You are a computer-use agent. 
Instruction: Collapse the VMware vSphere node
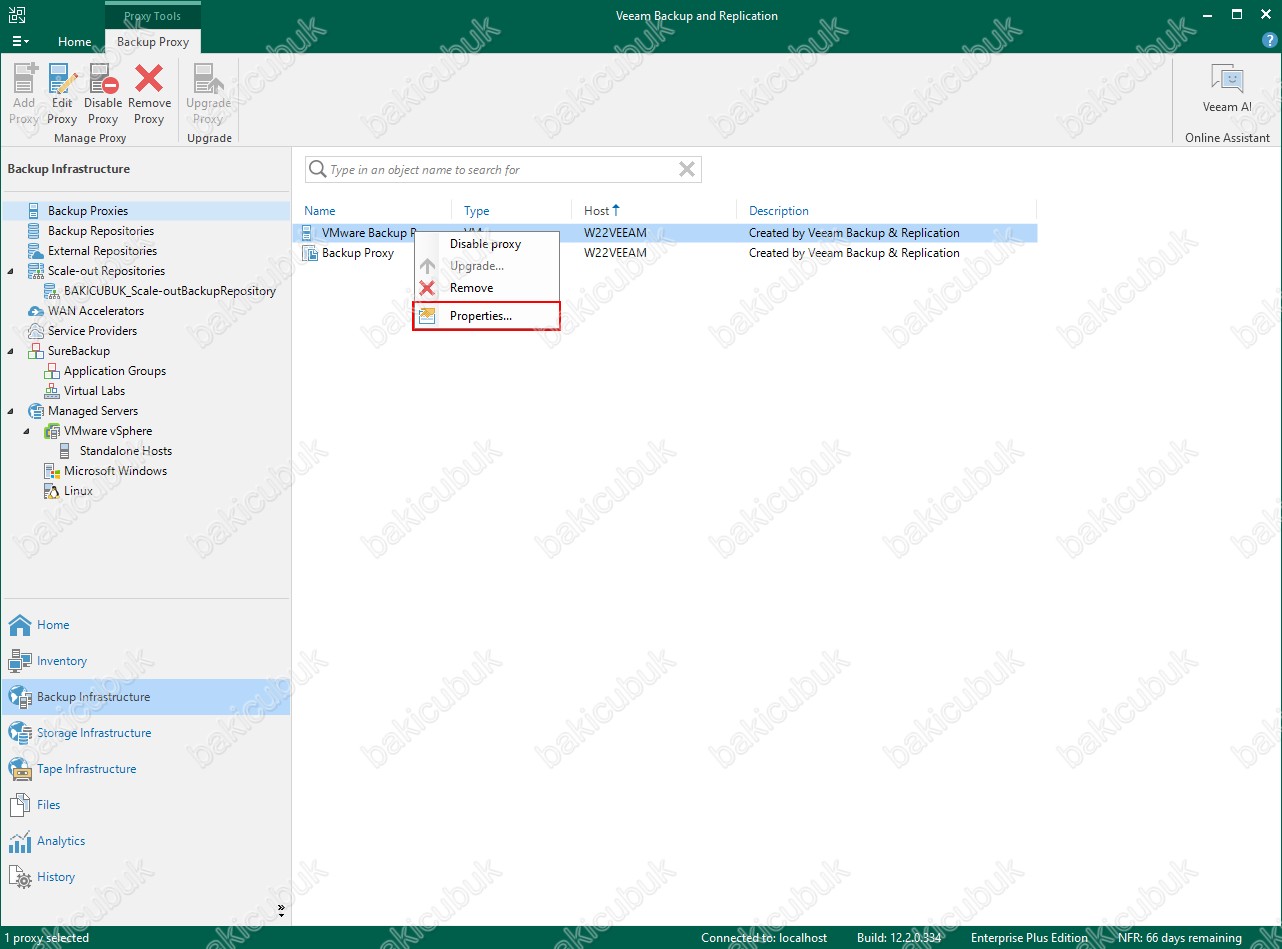[28, 431]
